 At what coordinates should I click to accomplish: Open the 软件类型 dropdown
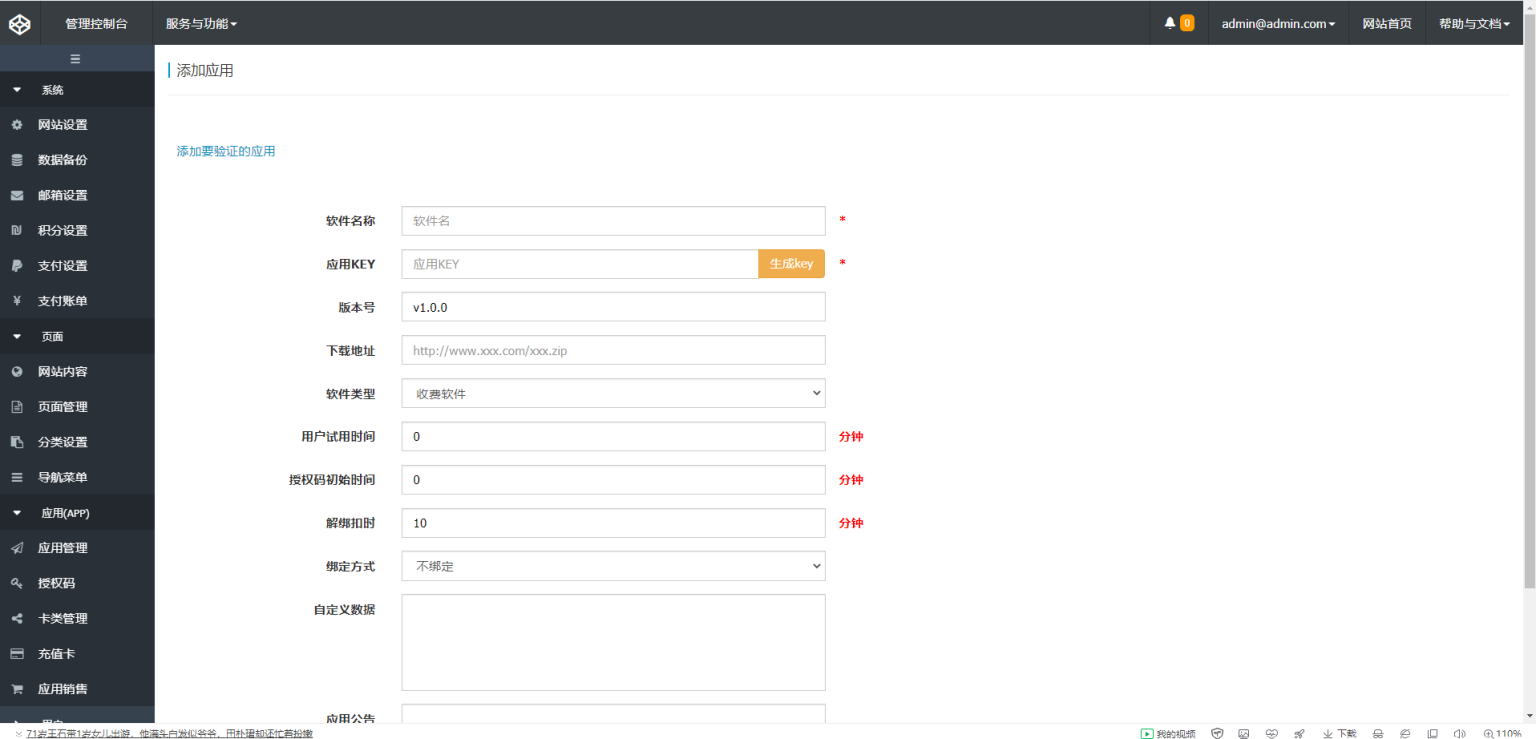[x=613, y=393]
